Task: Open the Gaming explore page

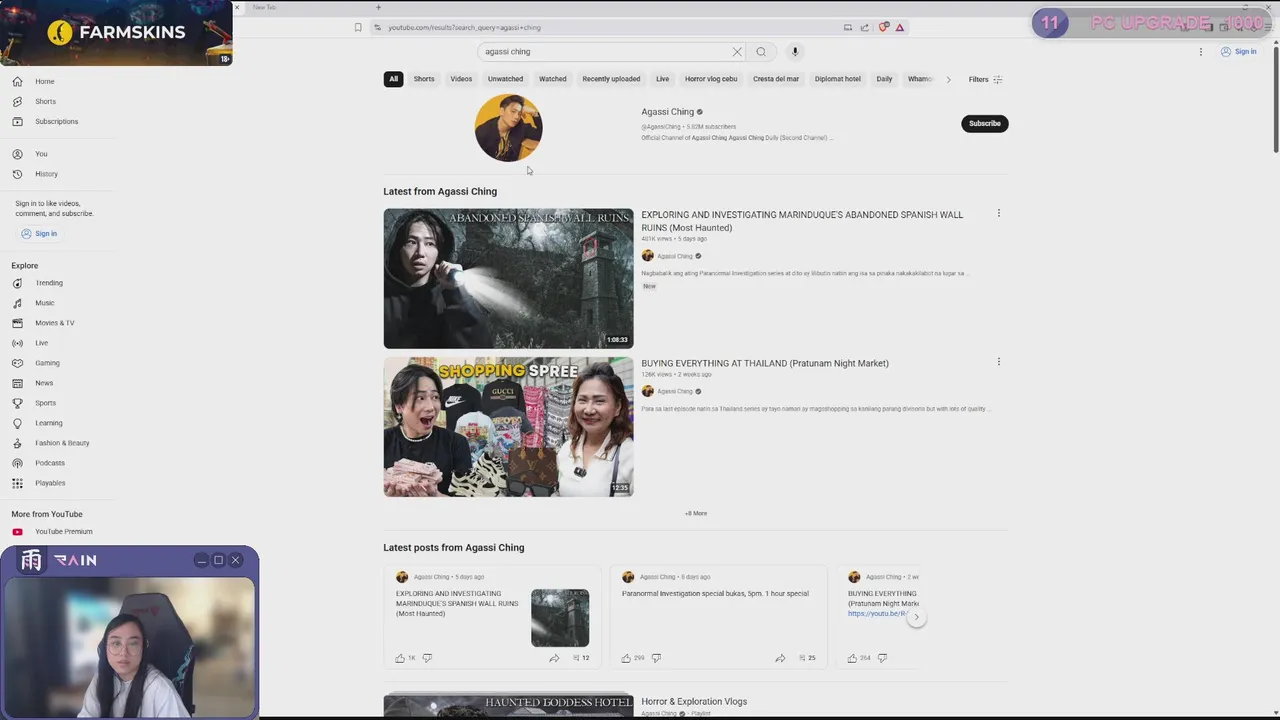Action: coord(47,363)
